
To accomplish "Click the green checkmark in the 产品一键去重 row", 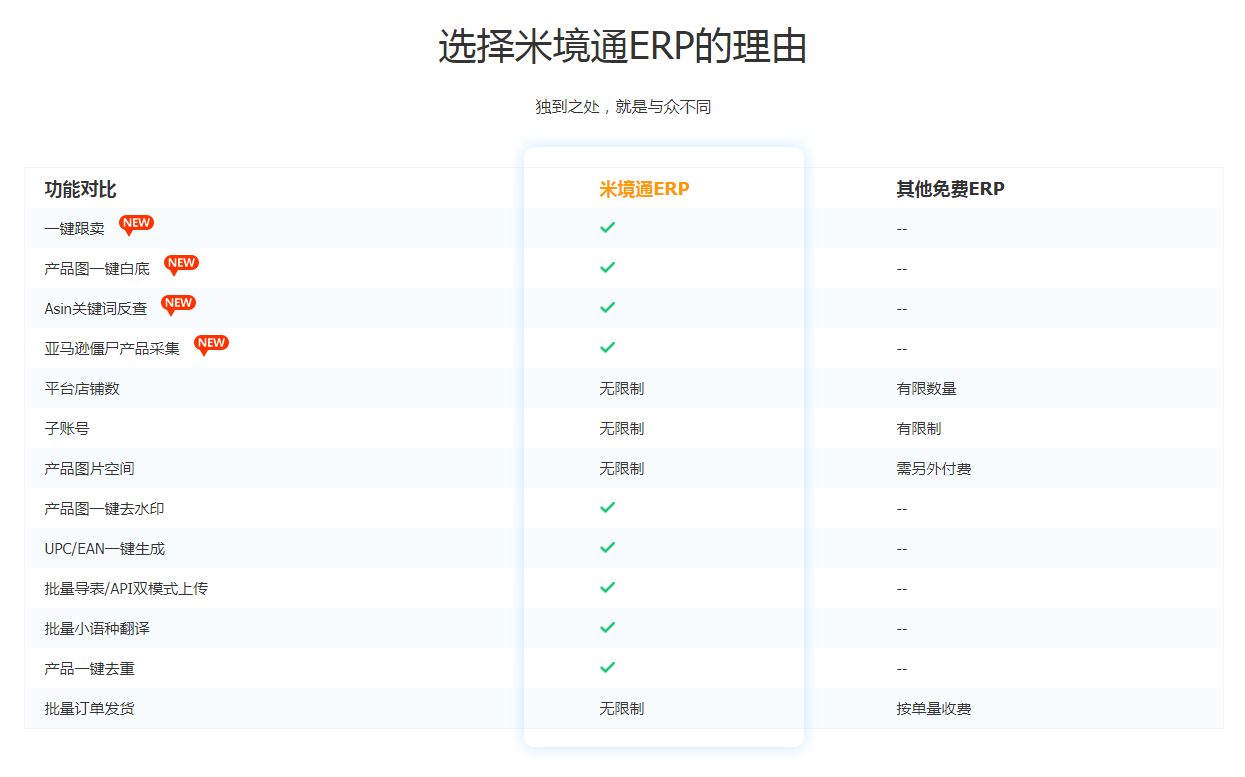I will (x=607, y=667).
